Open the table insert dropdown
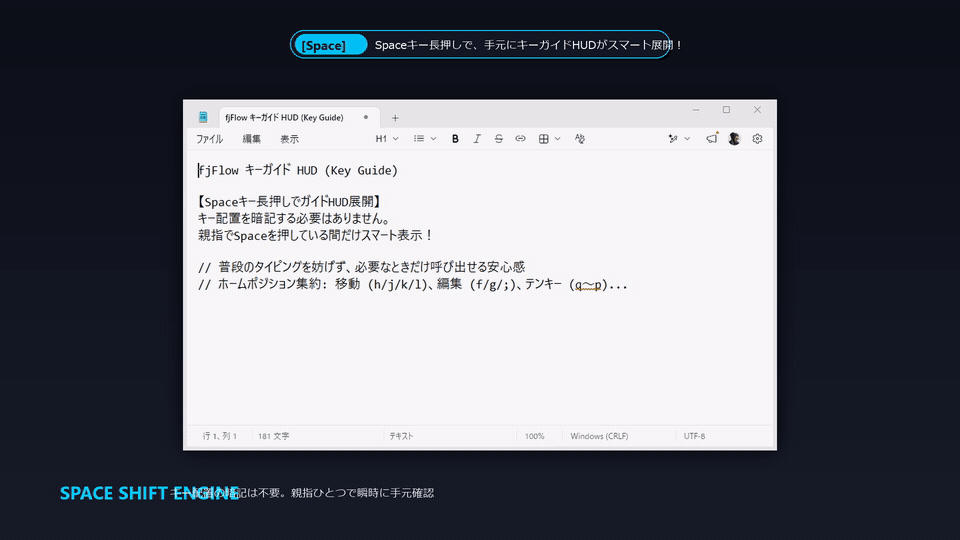This screenshot has width=960, height=540. tap(549, 139)
